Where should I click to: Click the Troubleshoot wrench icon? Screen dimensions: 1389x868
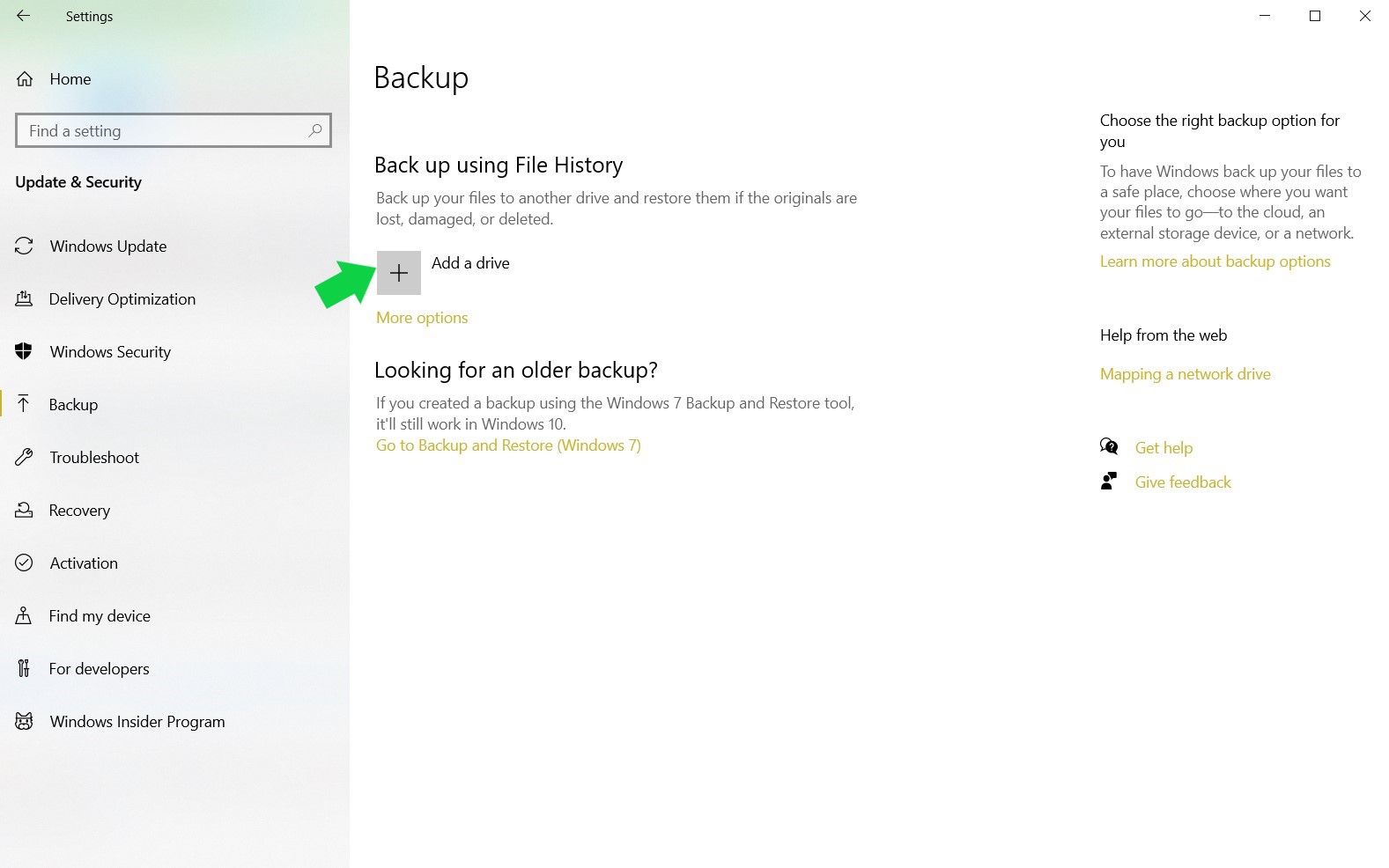coord(25,458)
